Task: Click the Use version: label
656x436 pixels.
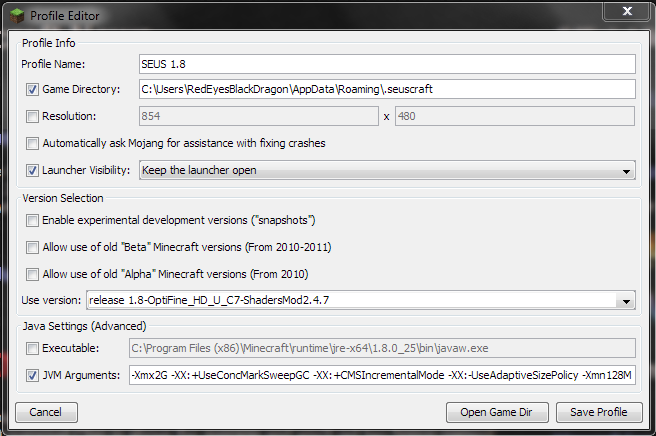Action: 51,300
